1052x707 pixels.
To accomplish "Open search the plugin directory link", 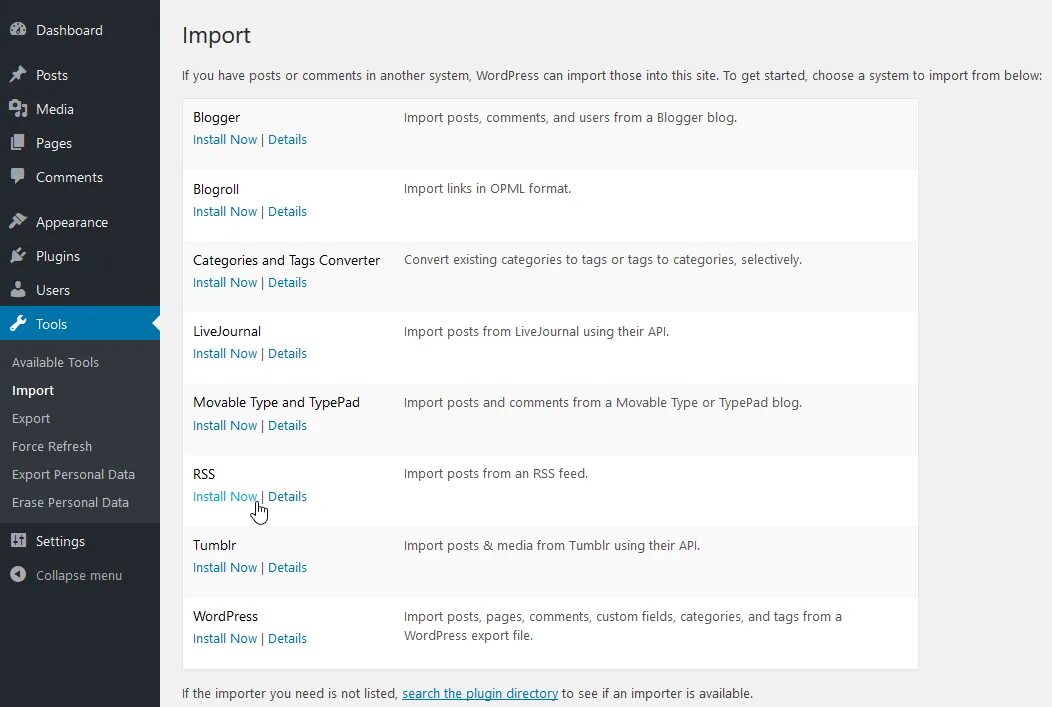I will point(479,693).
